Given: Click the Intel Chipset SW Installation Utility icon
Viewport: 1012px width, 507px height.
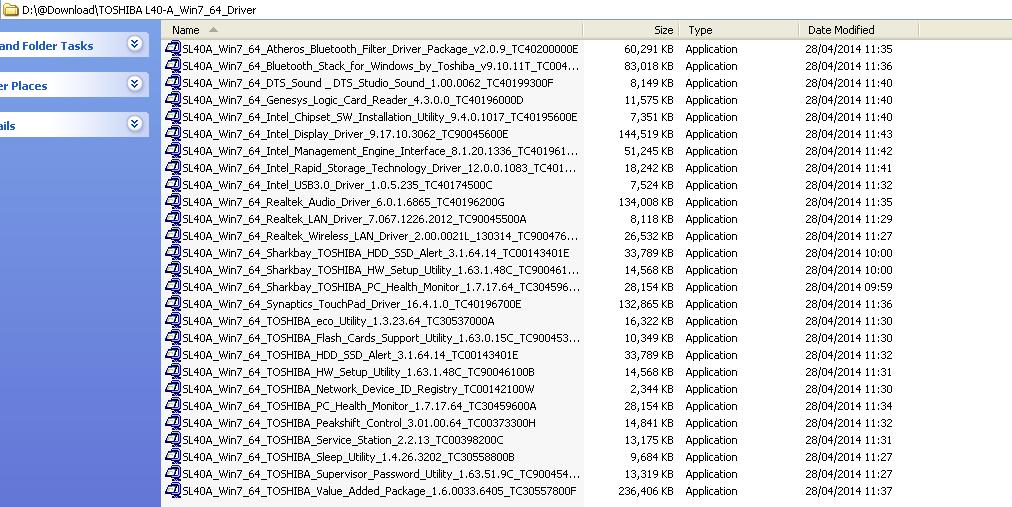Looking at the screenshot, I should pos(173,117).
